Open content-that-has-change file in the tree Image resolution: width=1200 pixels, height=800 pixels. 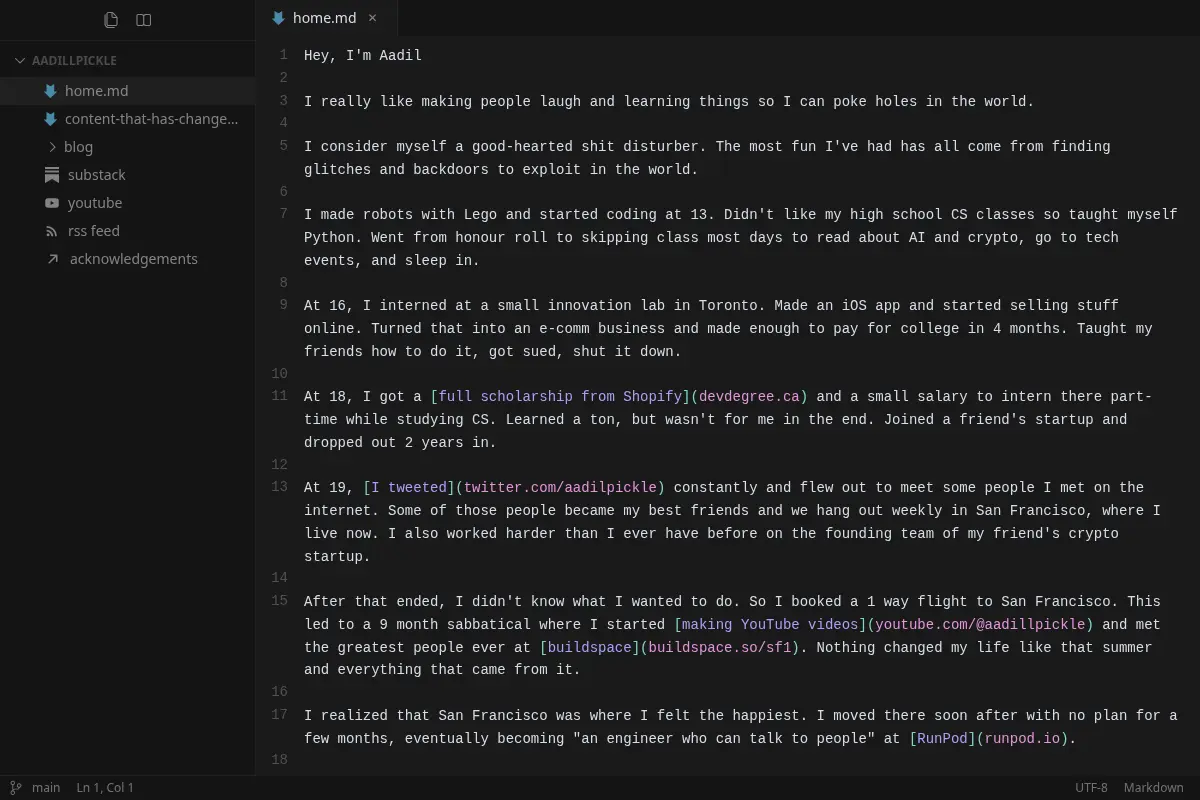[151, 119]
